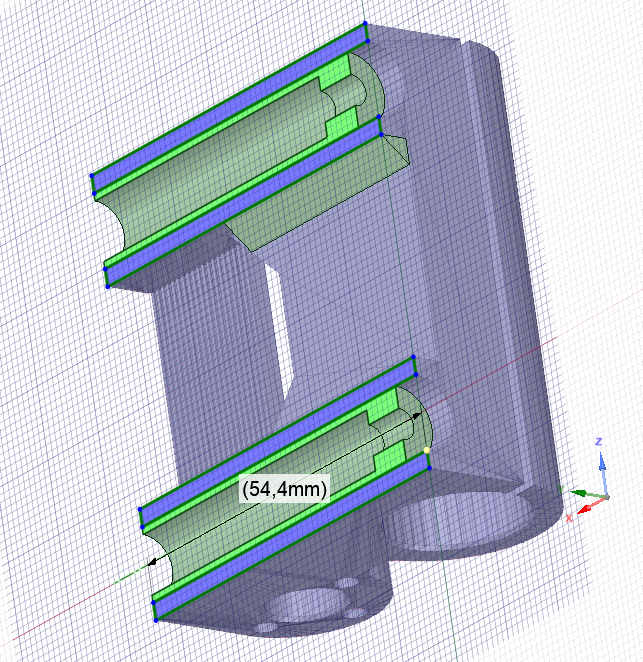Click the green Y axis arrow

click(580, 492)
